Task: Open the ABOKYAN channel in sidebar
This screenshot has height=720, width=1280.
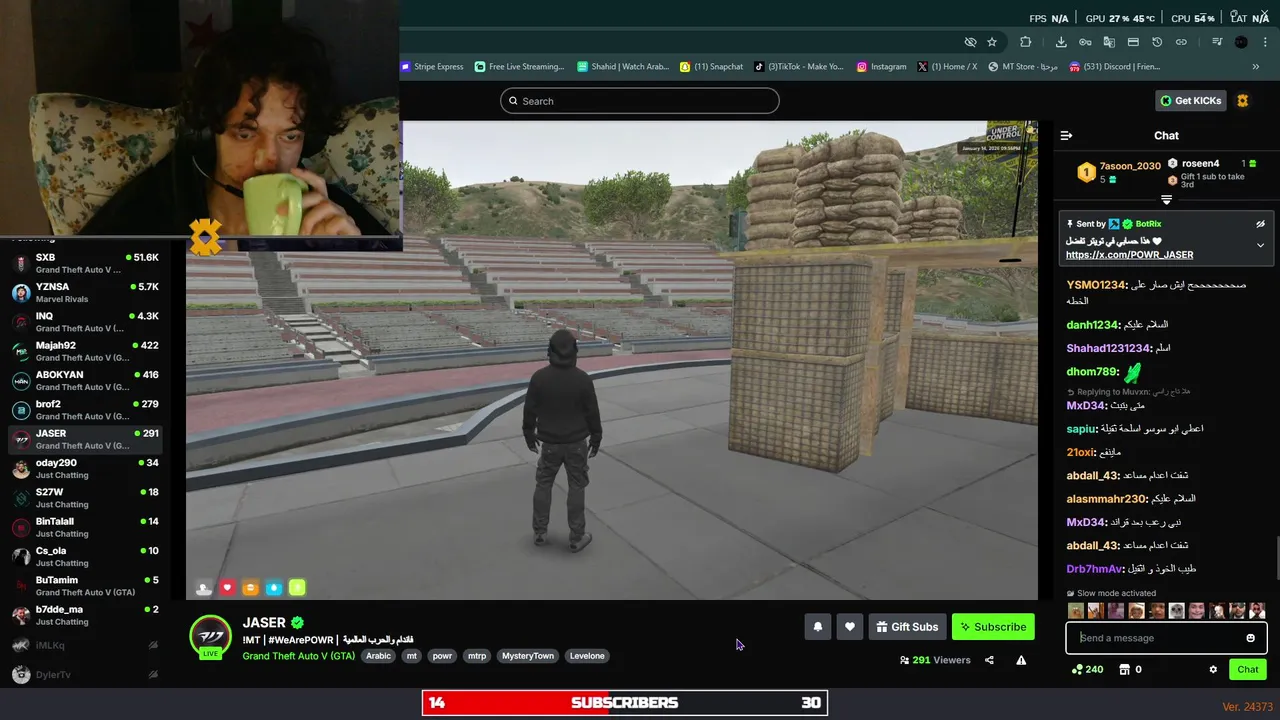Action: pos(85,380)
